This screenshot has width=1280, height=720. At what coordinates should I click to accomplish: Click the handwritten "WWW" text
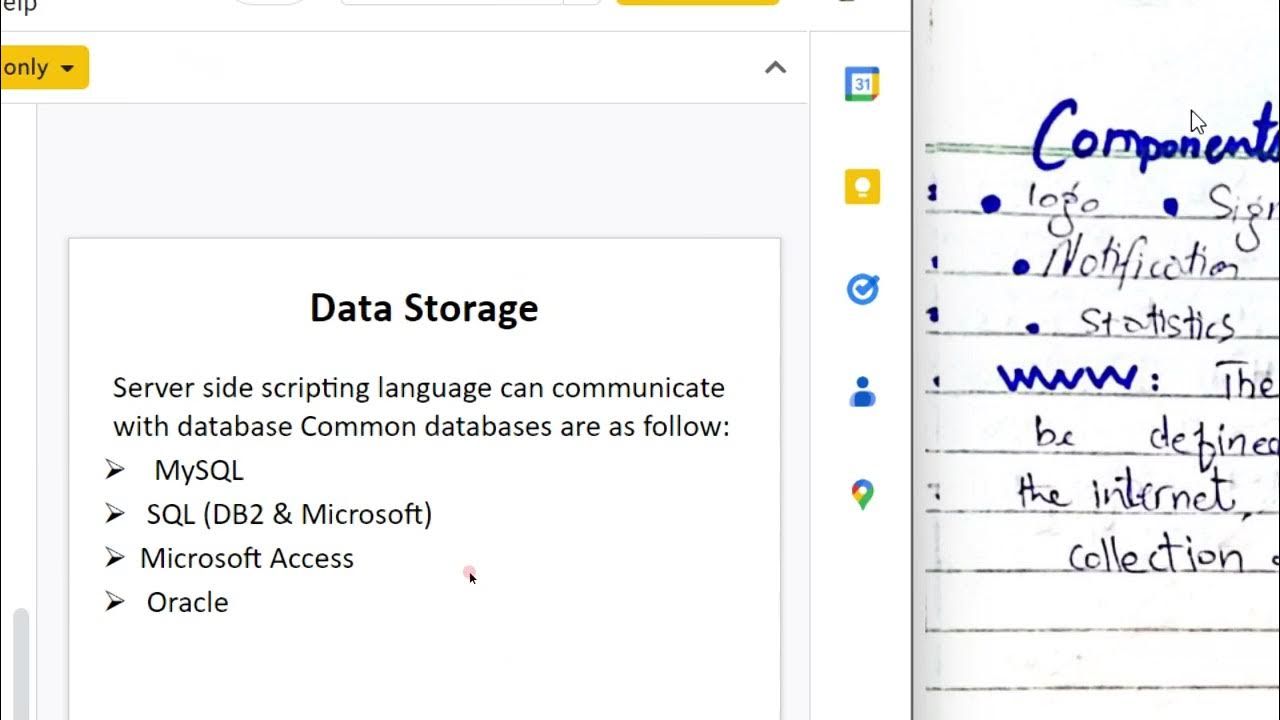click(1066, 378)
